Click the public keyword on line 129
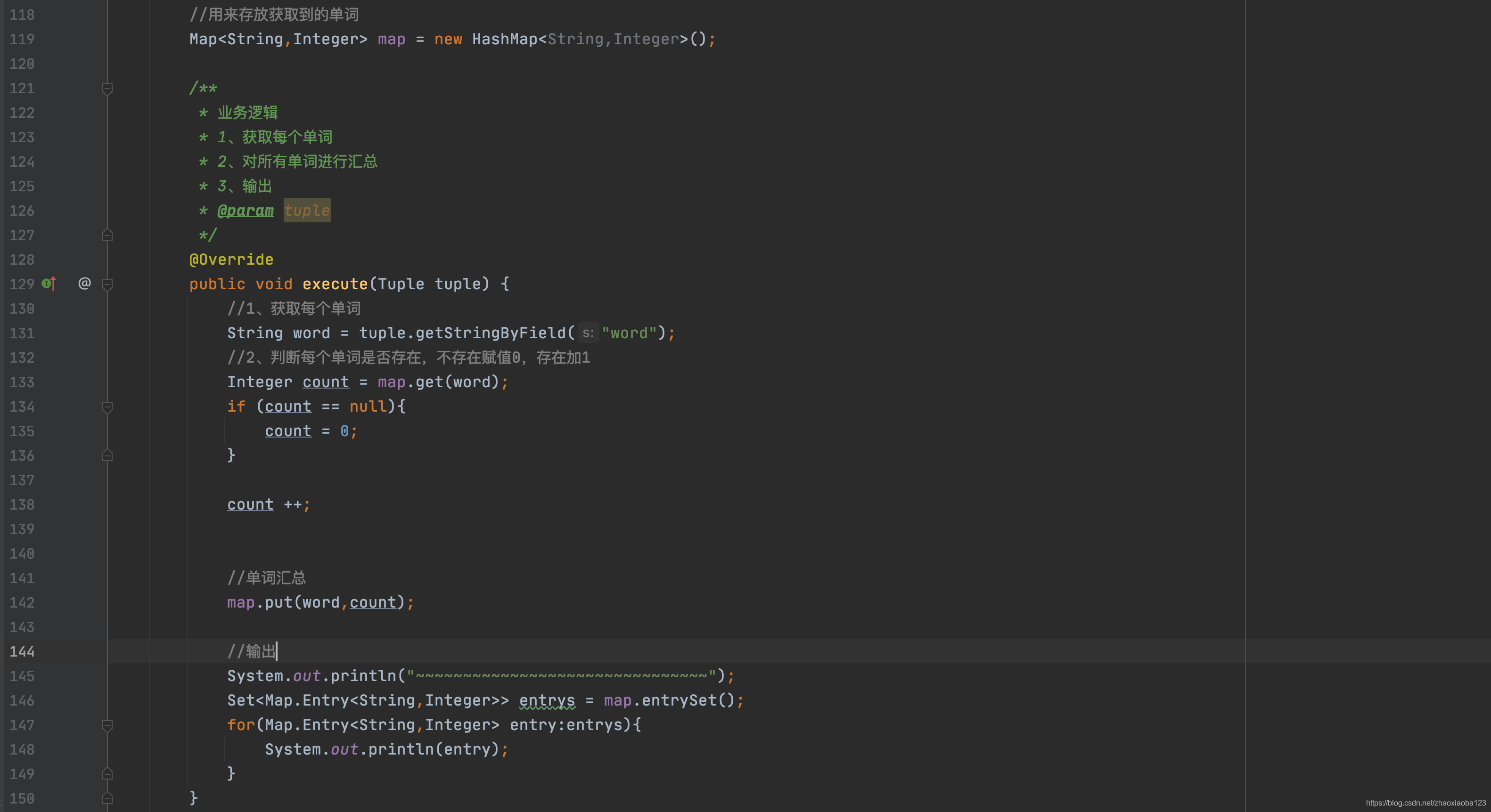 [218, 284]
